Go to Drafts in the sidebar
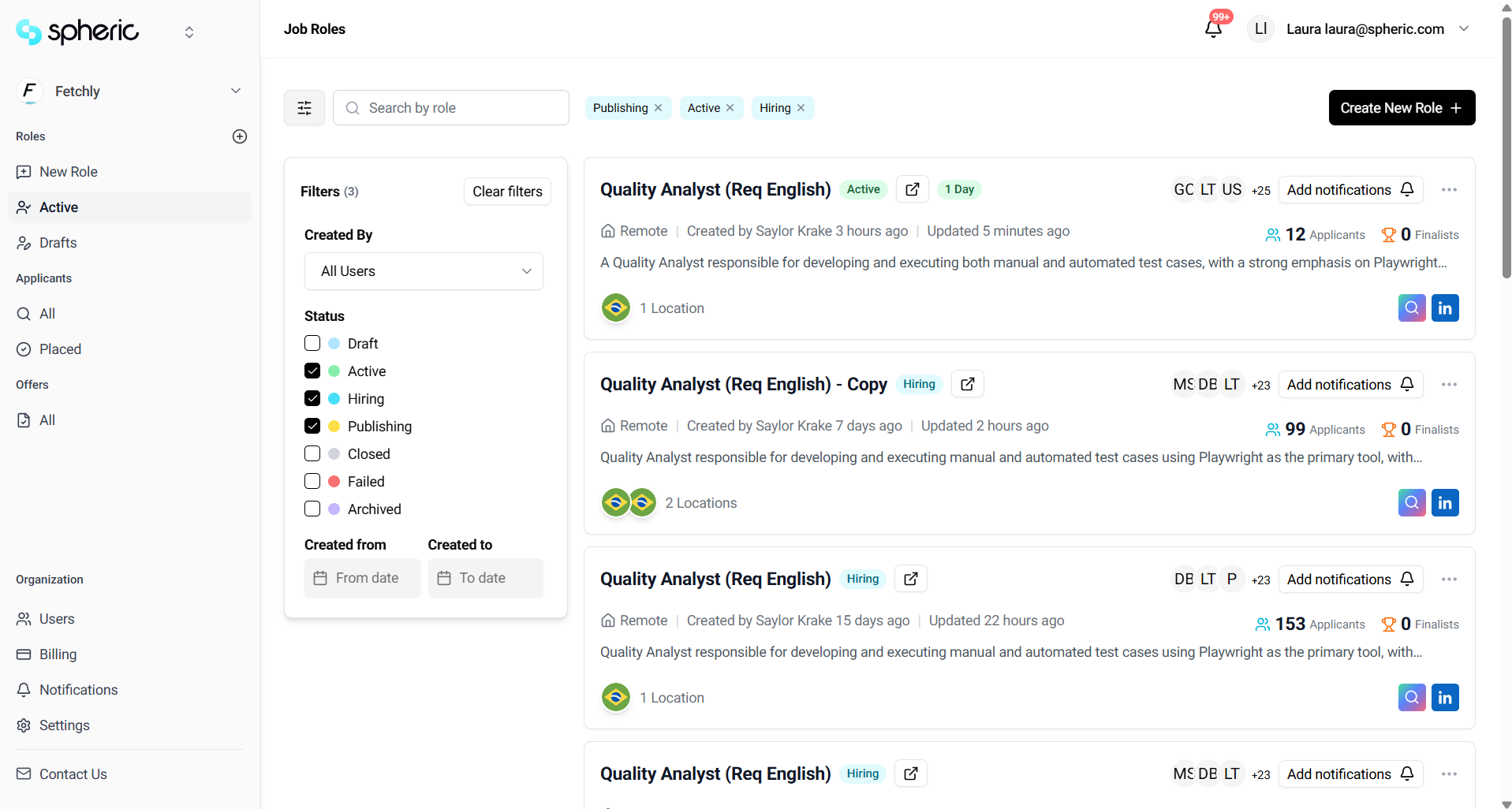This screenshot has width=1512, height=809. pyautogui.click(x=58, y=243)
